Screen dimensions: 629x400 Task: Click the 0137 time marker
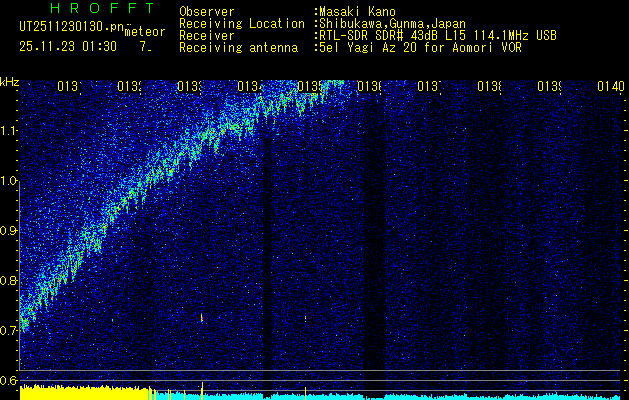[430, 86]
